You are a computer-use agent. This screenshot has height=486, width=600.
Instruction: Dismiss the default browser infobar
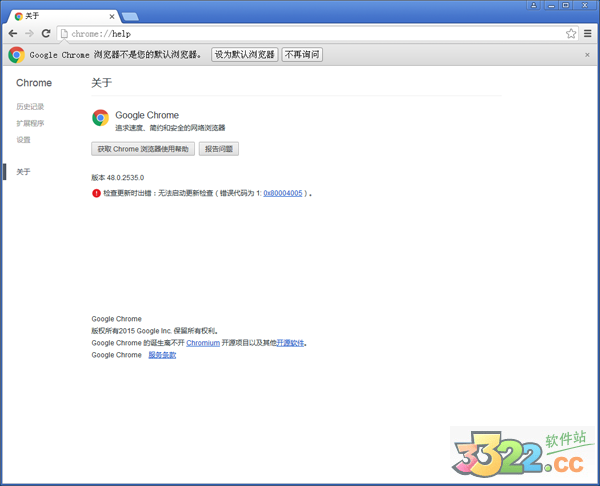587,55
